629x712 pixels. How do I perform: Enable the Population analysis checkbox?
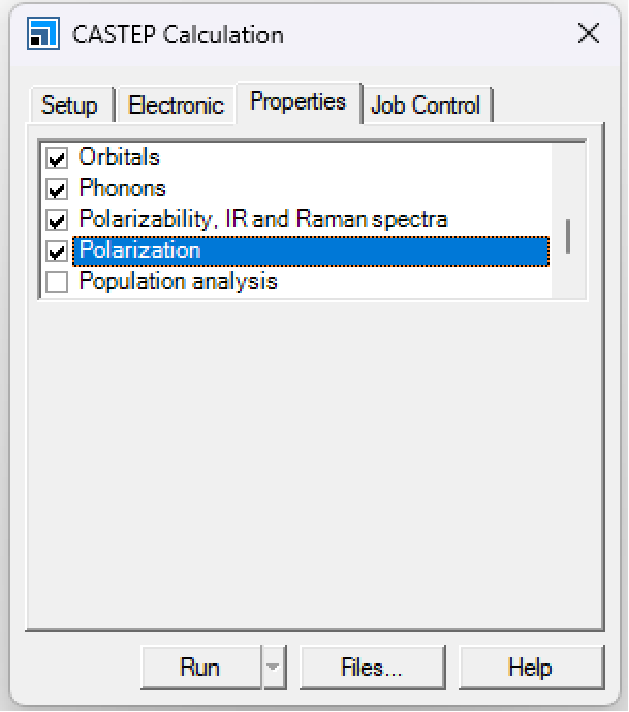tap(58, 282)
